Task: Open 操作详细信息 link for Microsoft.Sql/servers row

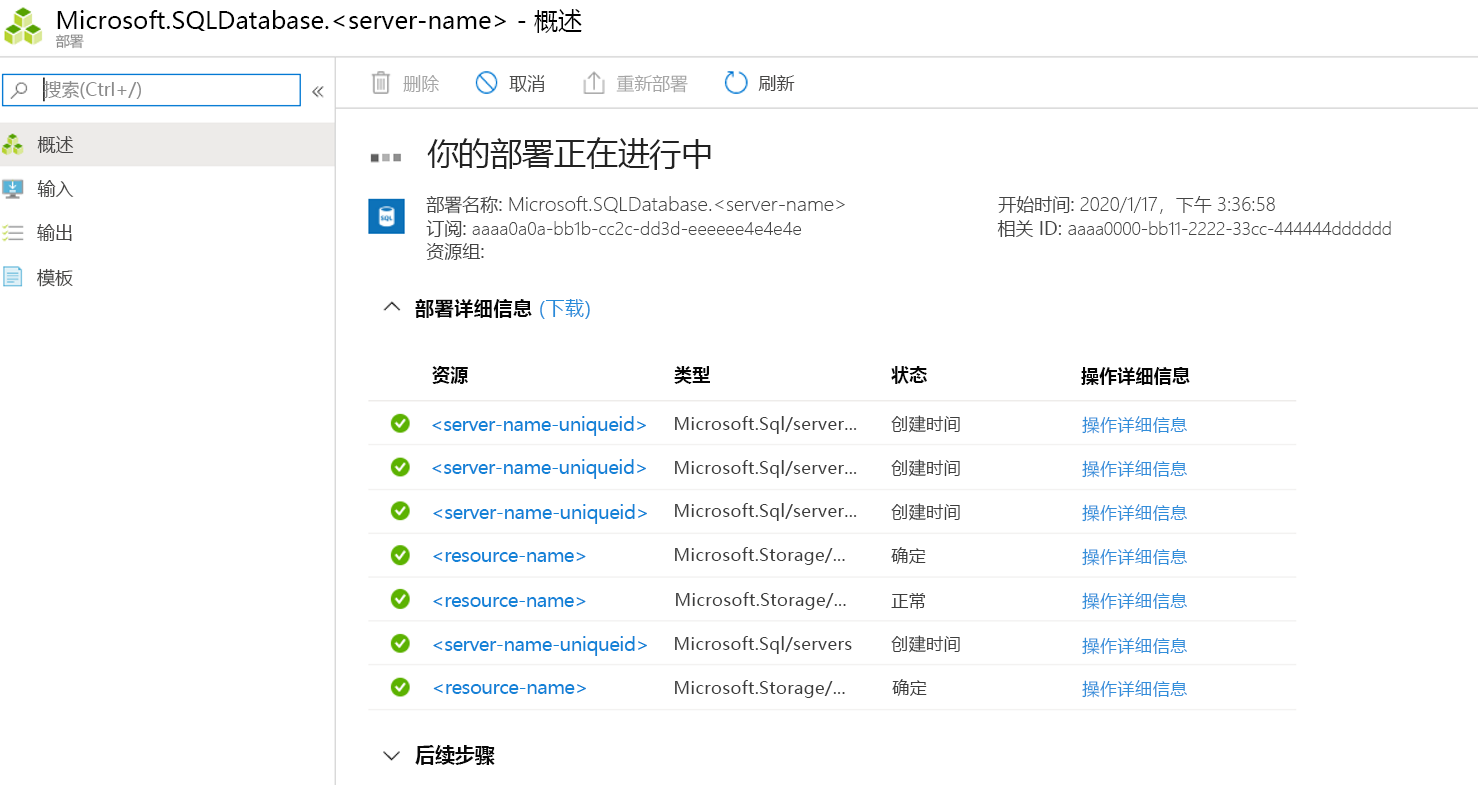Action: tap(1134, 645)
